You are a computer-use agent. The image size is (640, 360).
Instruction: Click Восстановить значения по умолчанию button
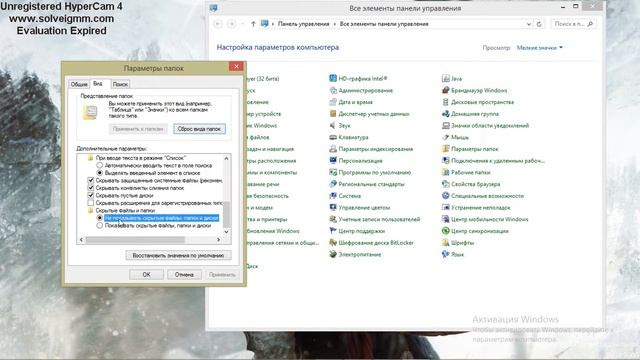click(178, 256)
